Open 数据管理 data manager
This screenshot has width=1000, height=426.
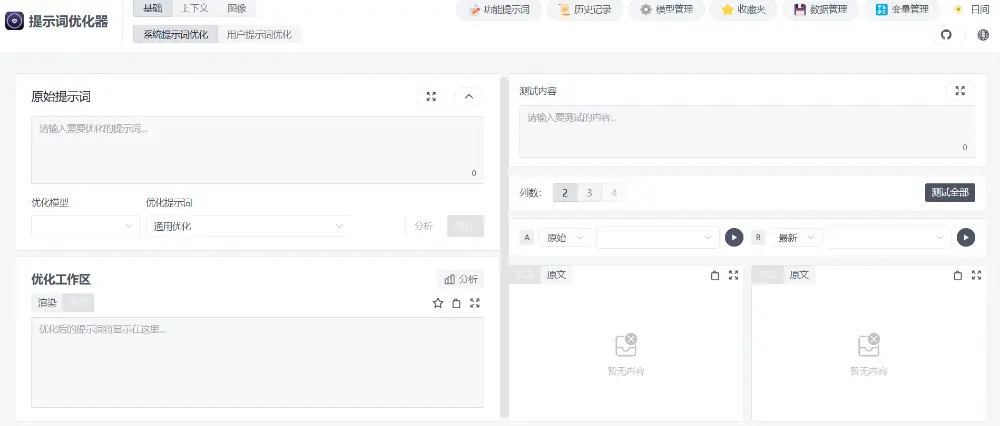[x=820, y=10]
